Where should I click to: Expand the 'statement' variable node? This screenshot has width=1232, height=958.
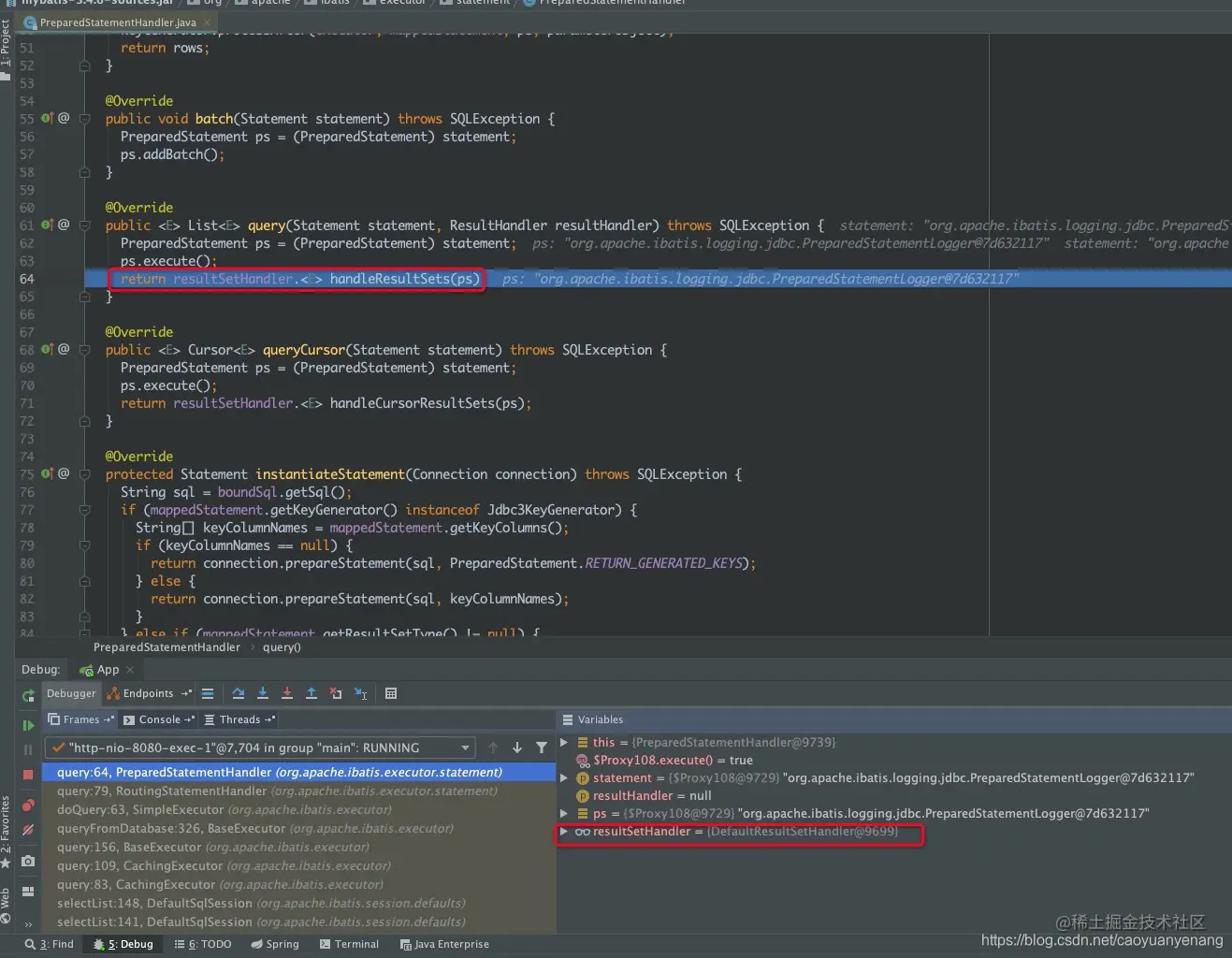[564, 777]
